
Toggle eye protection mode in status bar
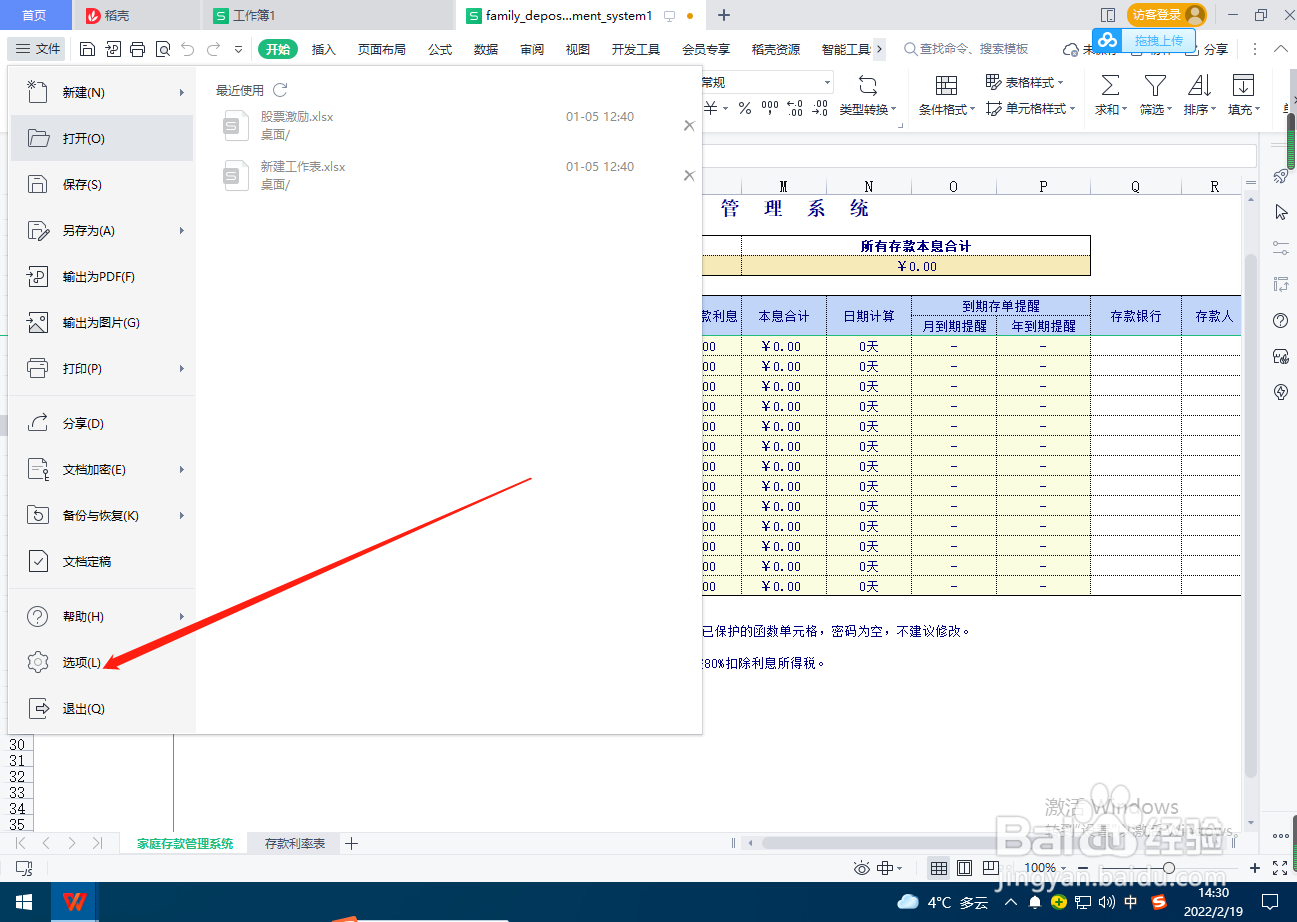click(861, 868)
